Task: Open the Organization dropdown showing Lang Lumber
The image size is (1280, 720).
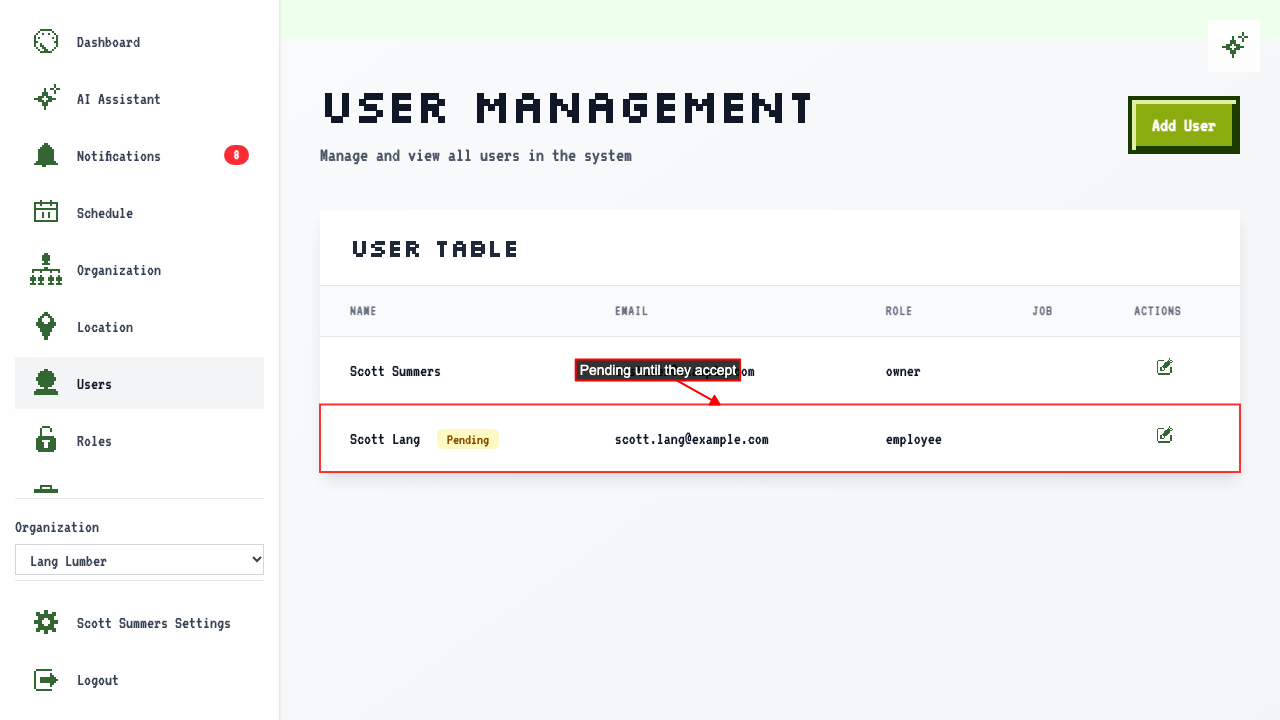Action: coord(140,560)
